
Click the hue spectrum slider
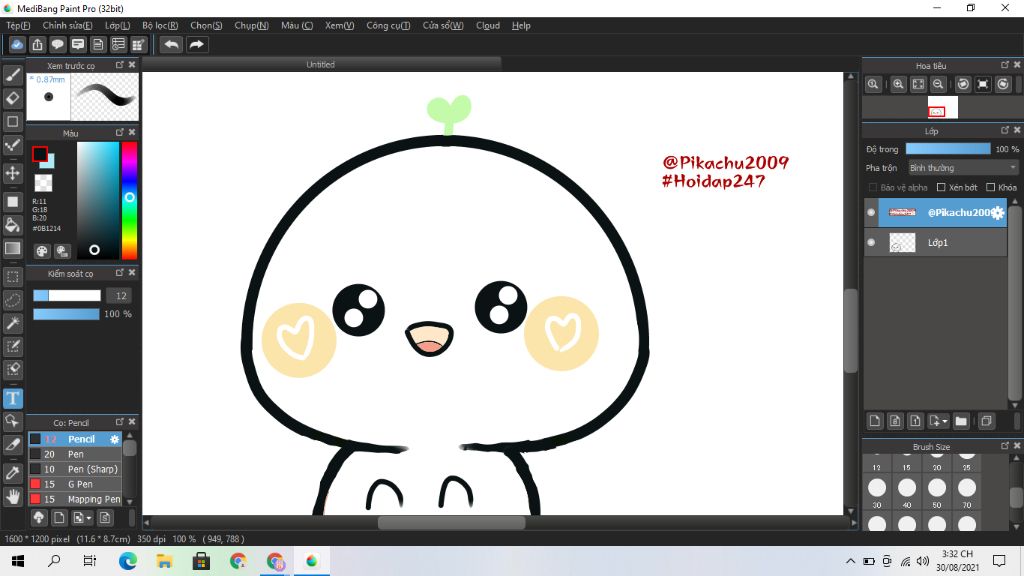click(x=129, y=200)
